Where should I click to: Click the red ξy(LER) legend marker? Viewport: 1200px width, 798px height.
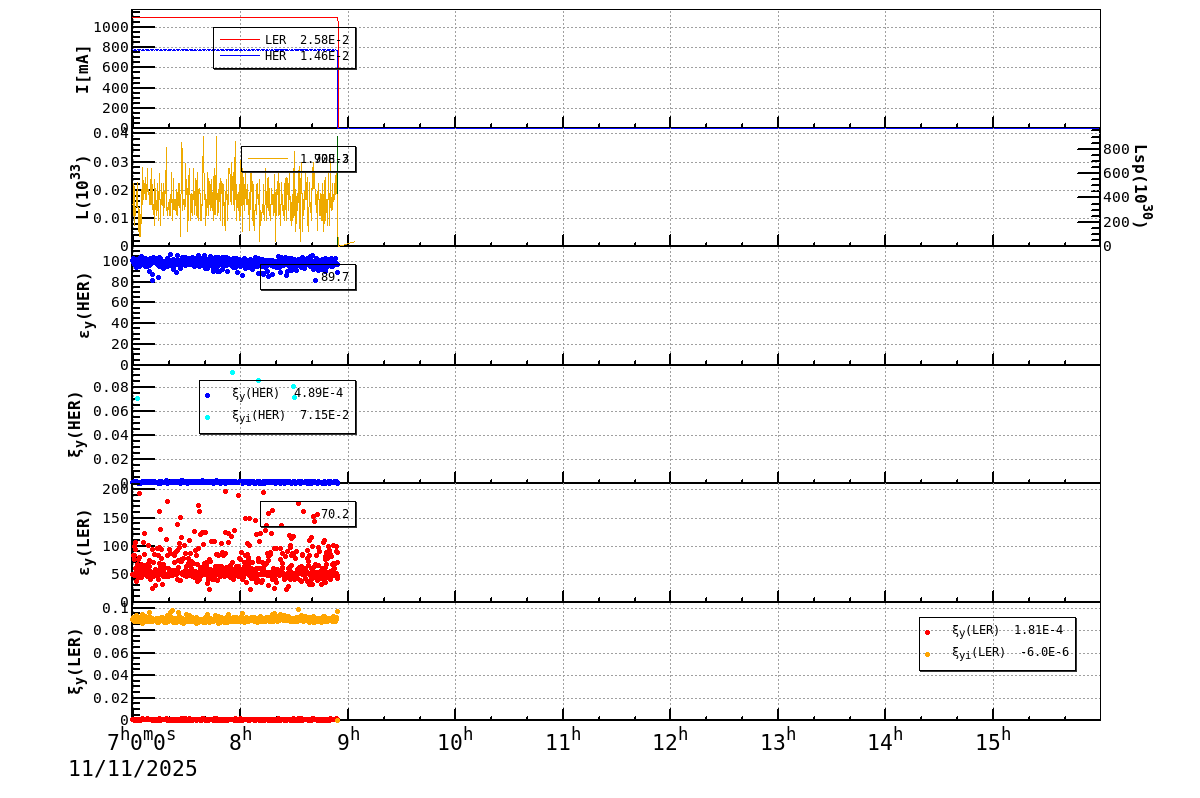pos(927,632)
